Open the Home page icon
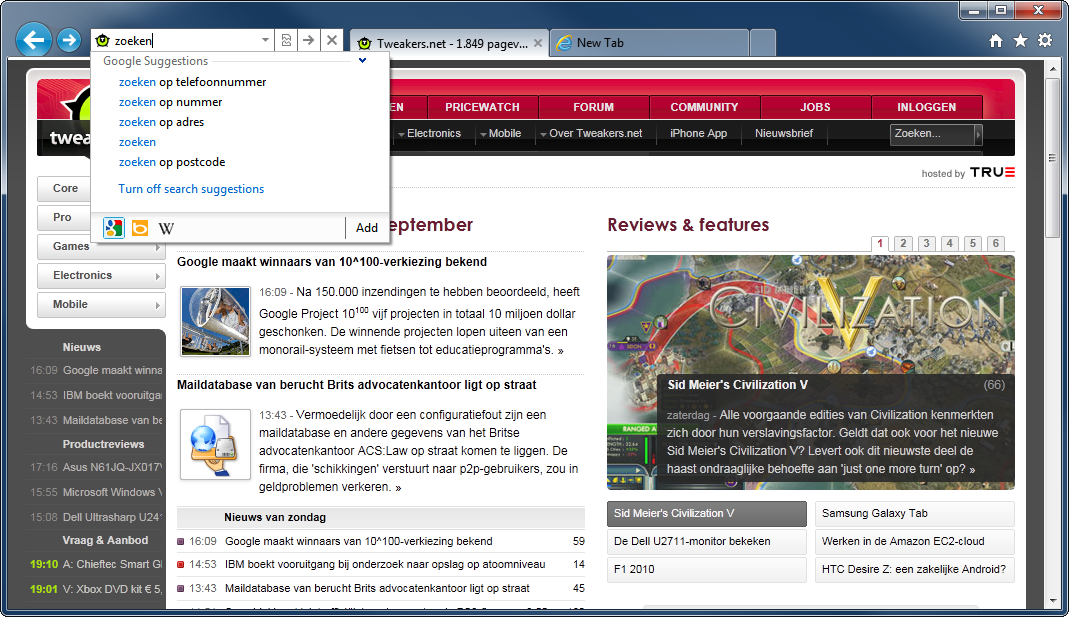 pyautogui.click(x=996, y=41)
